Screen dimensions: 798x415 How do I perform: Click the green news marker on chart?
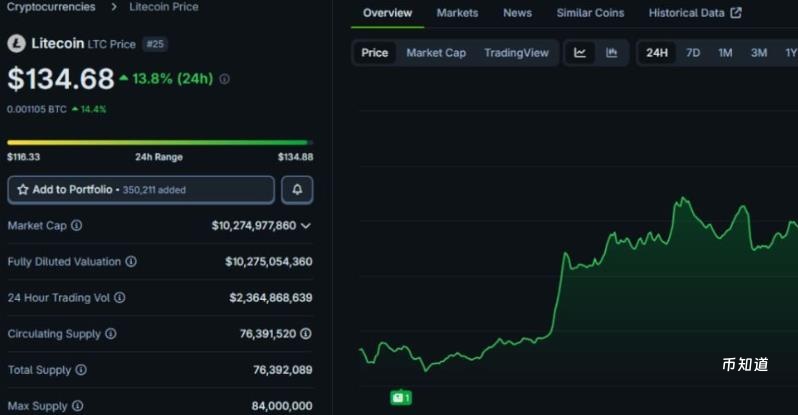400,398
